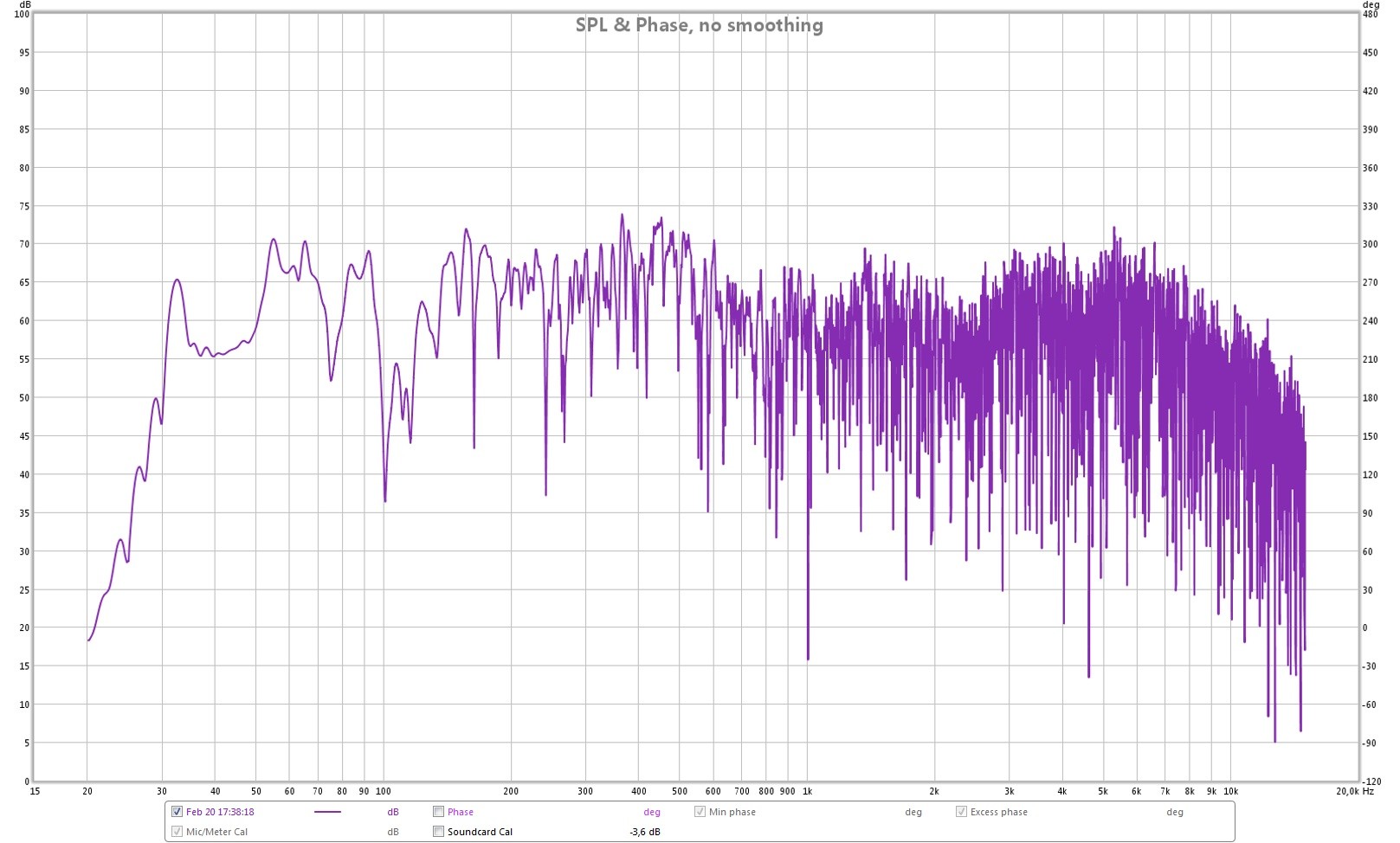Enable the Phase trace checkbox
The width and height of the screenshot is (1400, 843).
tap(439, 812)
